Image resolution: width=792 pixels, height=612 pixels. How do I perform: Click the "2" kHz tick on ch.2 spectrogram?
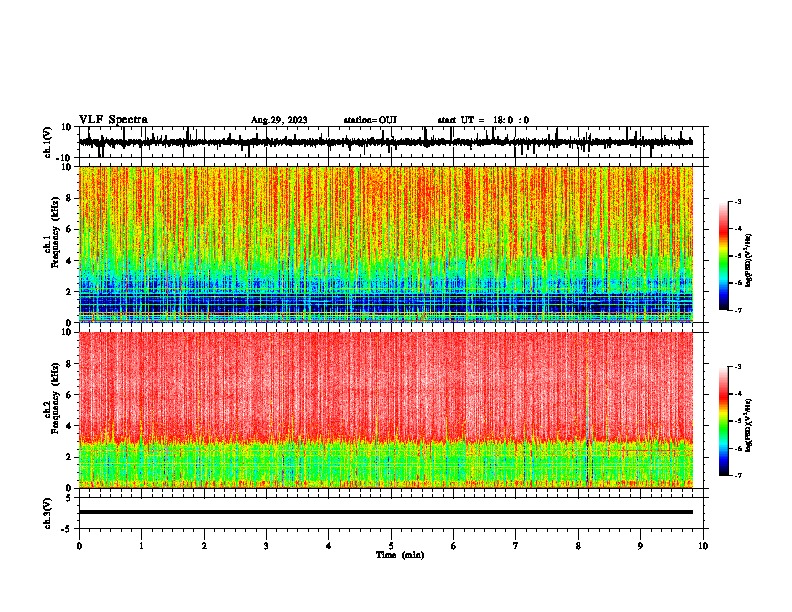[70, 457]
